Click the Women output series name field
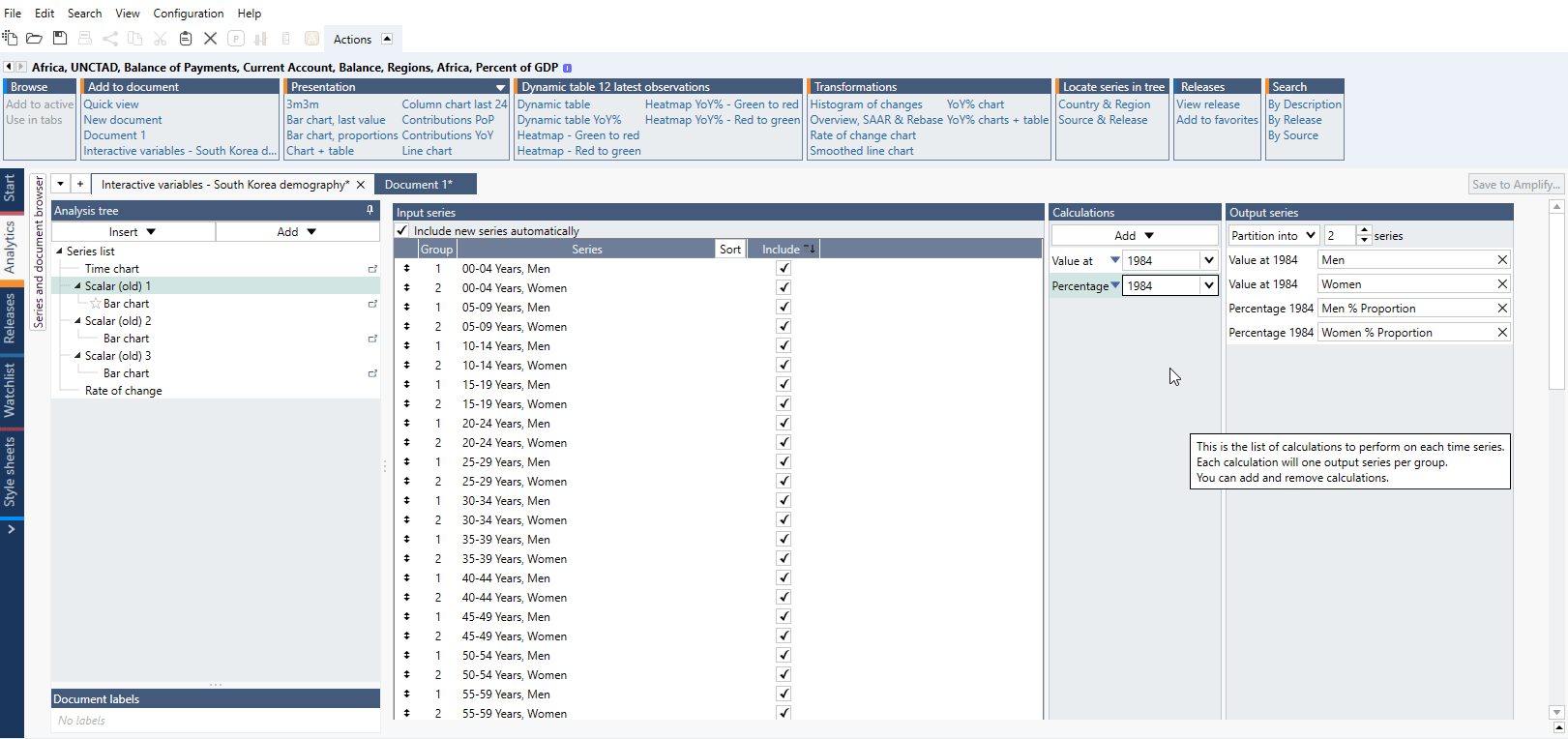 click(x=1405, y=284)
